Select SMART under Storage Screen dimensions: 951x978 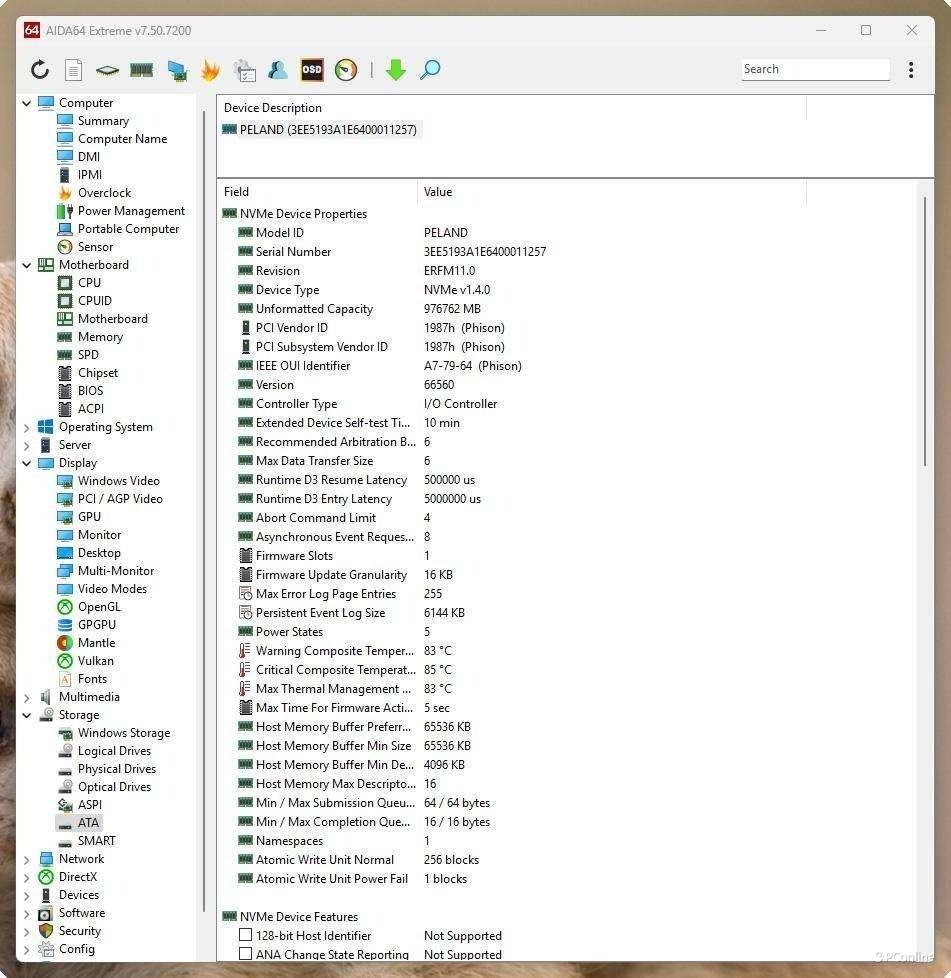pos(96,841)
